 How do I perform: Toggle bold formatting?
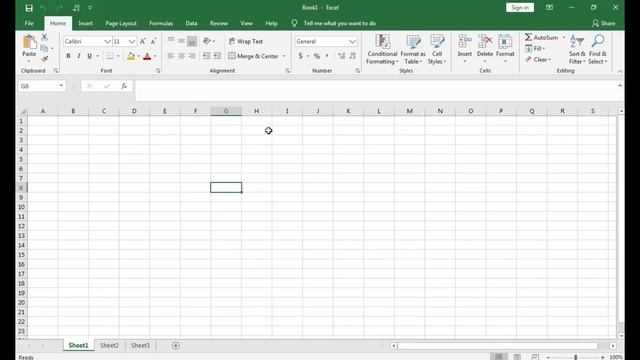(x=68, y=56)
